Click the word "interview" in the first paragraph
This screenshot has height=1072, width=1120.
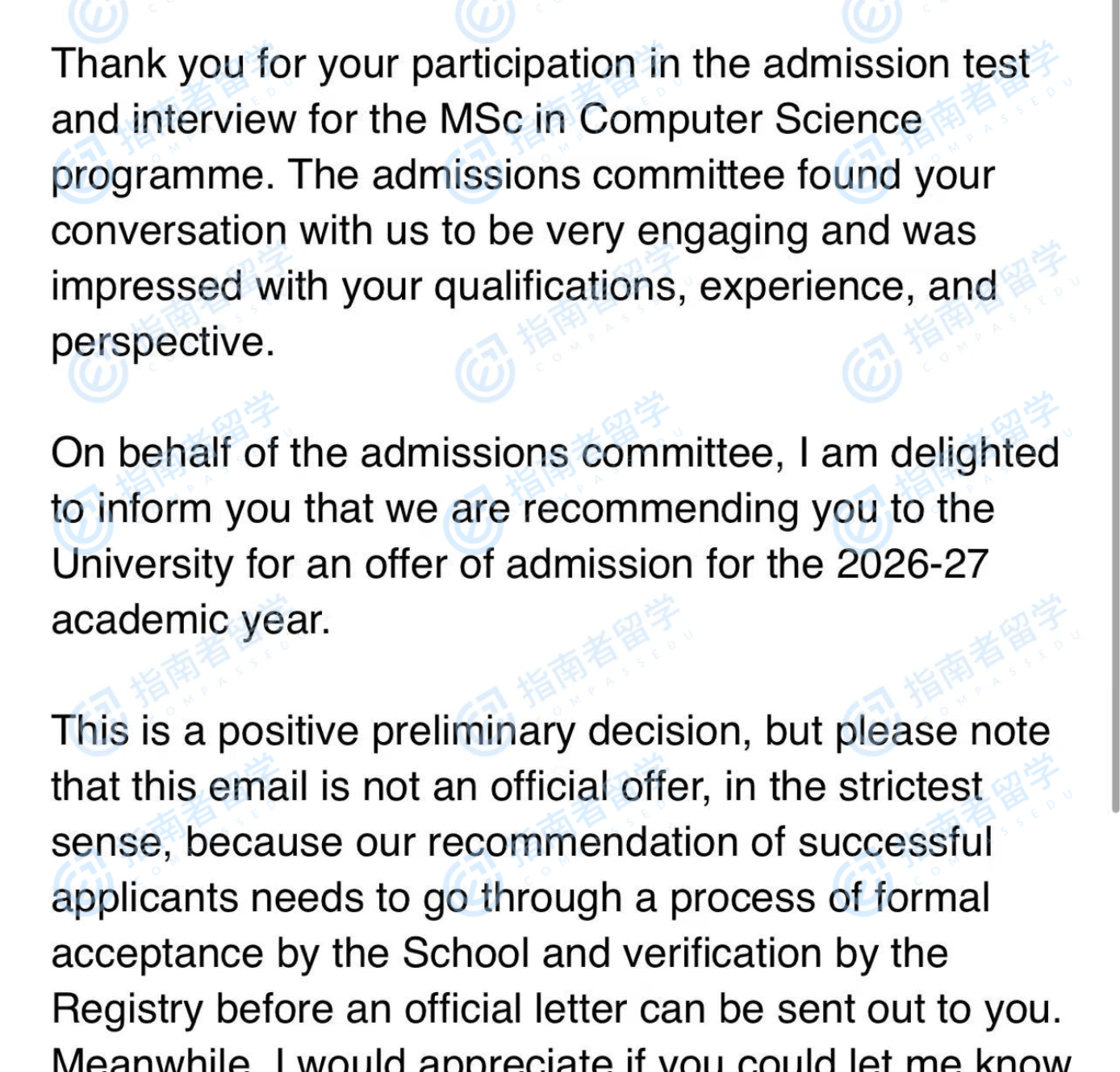tap(214, 119)
